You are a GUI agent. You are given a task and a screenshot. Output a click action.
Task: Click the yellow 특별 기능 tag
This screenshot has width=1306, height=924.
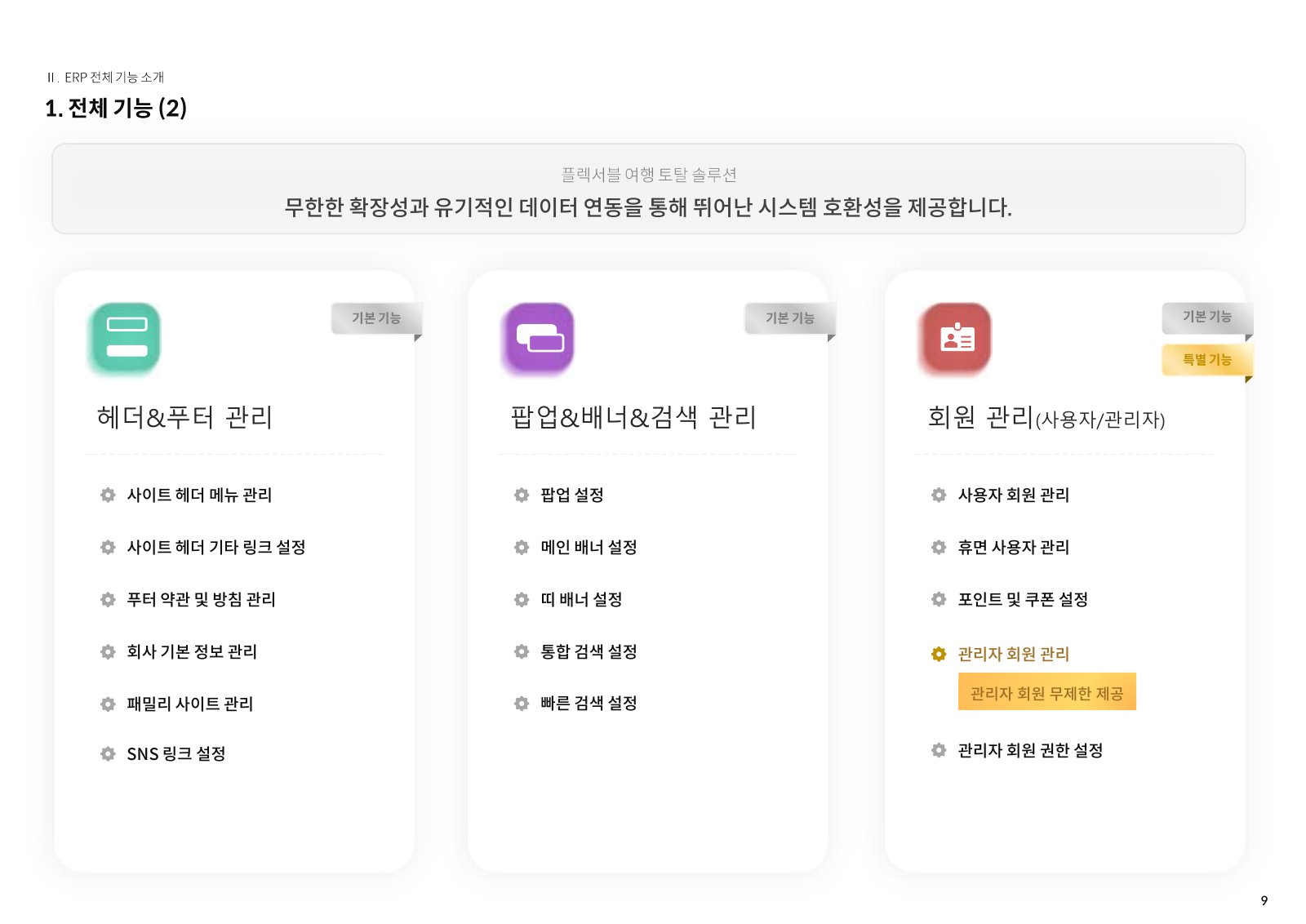[x=1207, y=360]
